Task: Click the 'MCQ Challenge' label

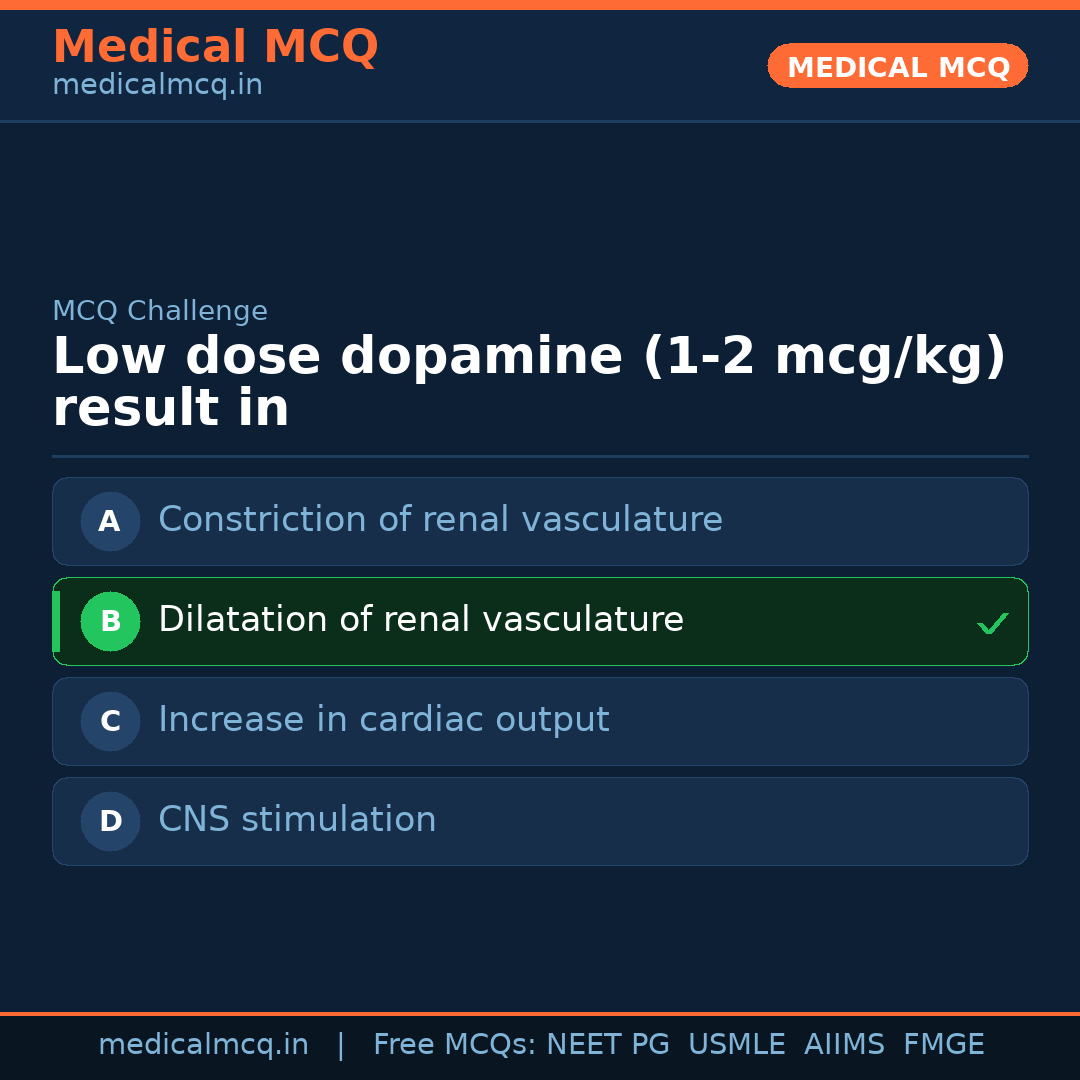Action: [x=160, y=311]
